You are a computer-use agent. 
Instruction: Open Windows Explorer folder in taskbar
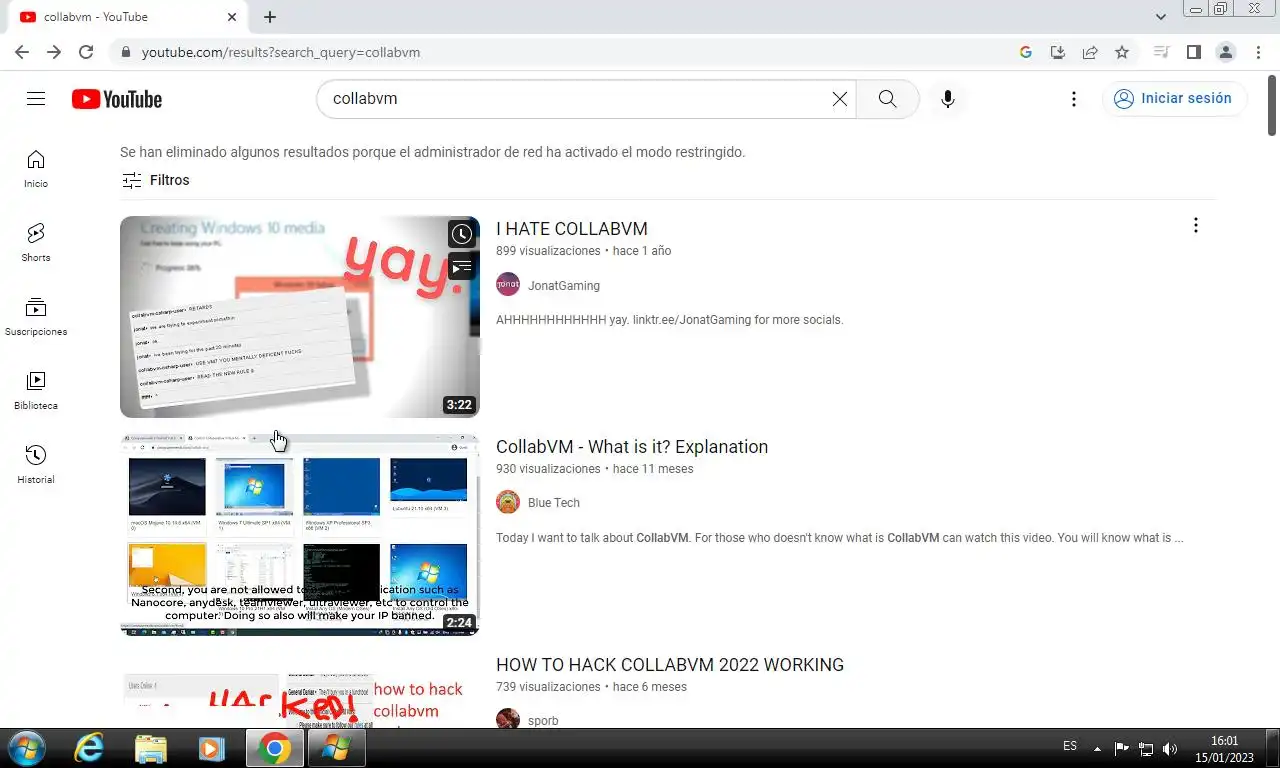151,748
